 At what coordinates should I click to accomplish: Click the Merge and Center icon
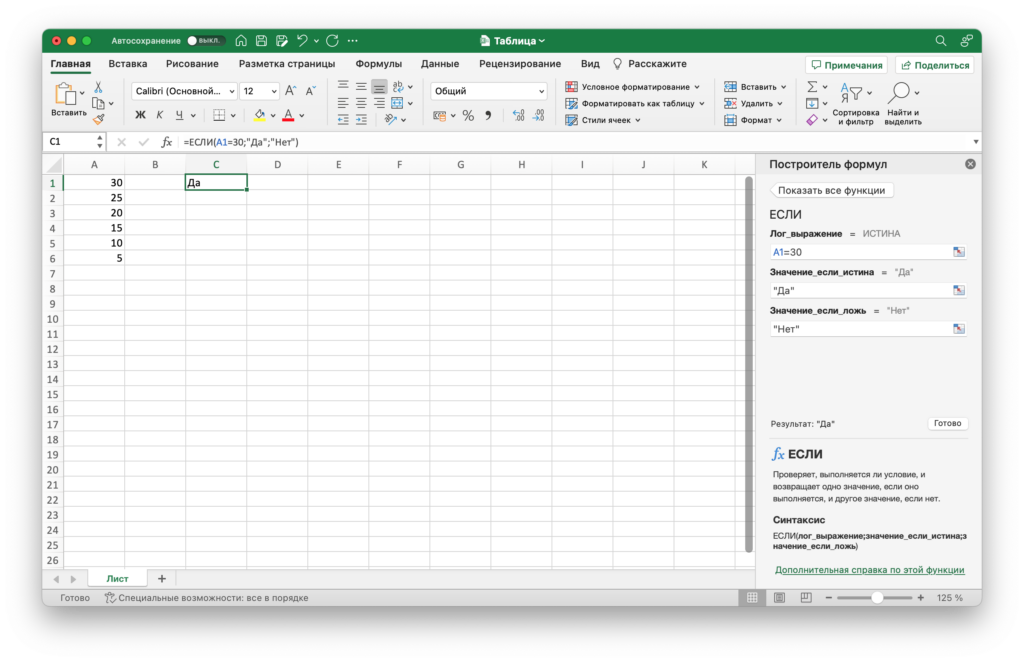tap(397, 103)
